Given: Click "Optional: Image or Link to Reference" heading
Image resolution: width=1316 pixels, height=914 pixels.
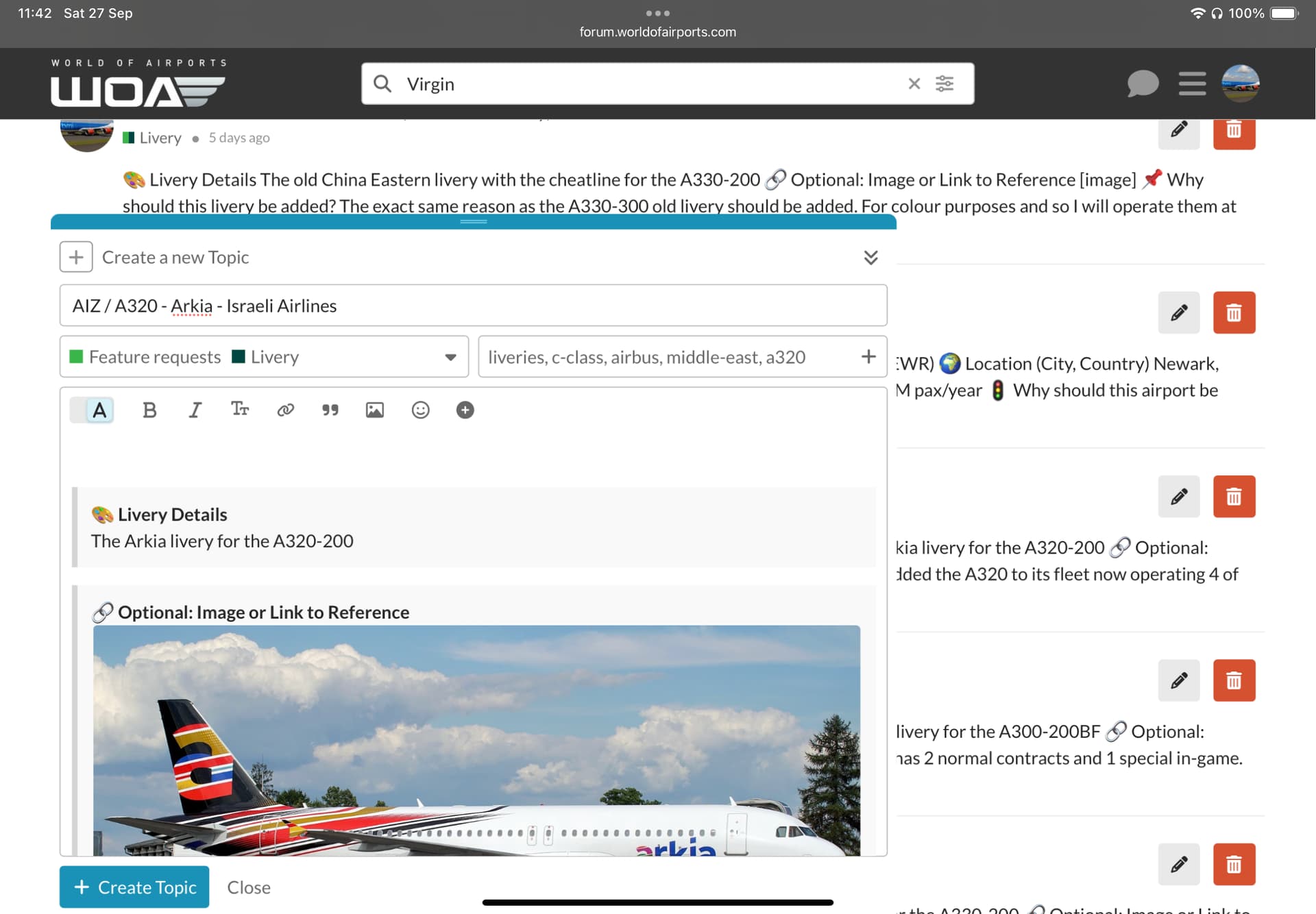Looking at the screenshot, I should coord(263,613).
